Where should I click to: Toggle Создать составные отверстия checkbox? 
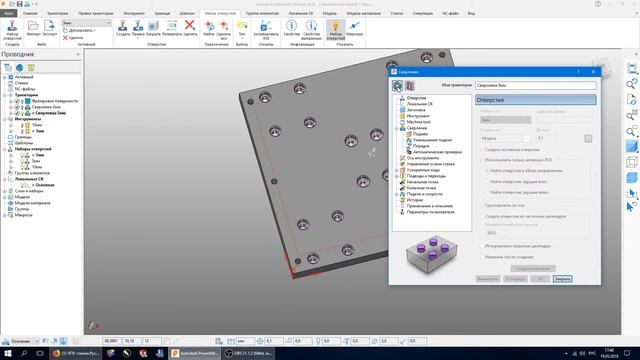click(482, 150)
